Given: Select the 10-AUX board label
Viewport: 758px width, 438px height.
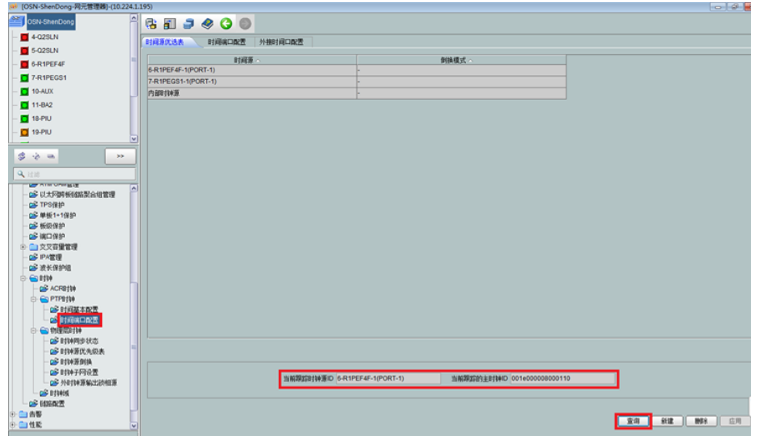Looking at the screenshot, I should coord(43,91).
